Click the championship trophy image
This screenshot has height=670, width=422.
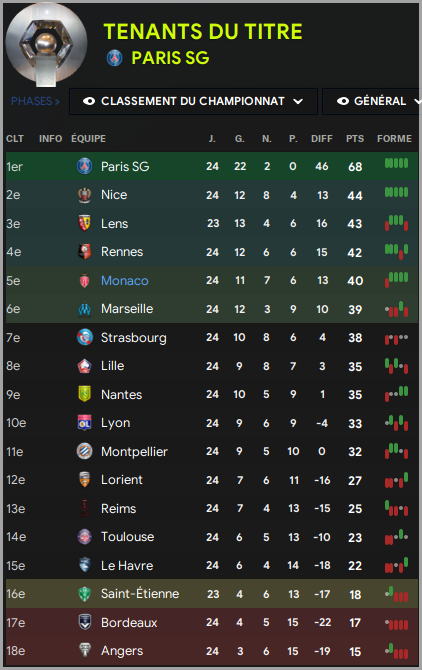click(x=47, y=44)
